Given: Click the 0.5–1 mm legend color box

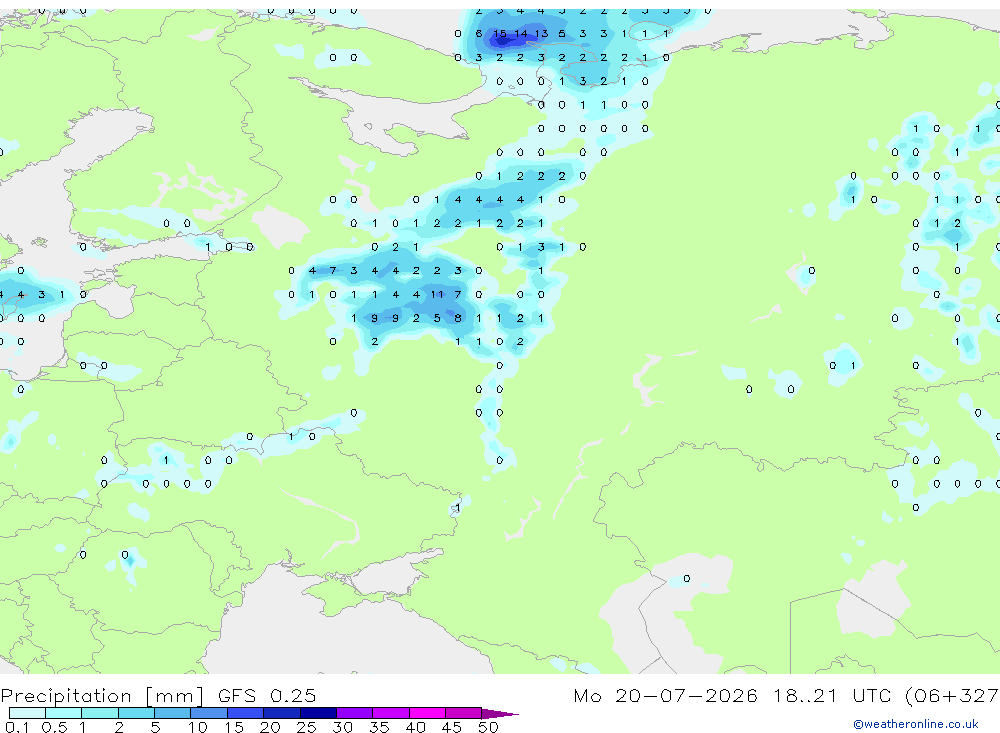Looking at the screenshot, I should [x=64, y=713].
